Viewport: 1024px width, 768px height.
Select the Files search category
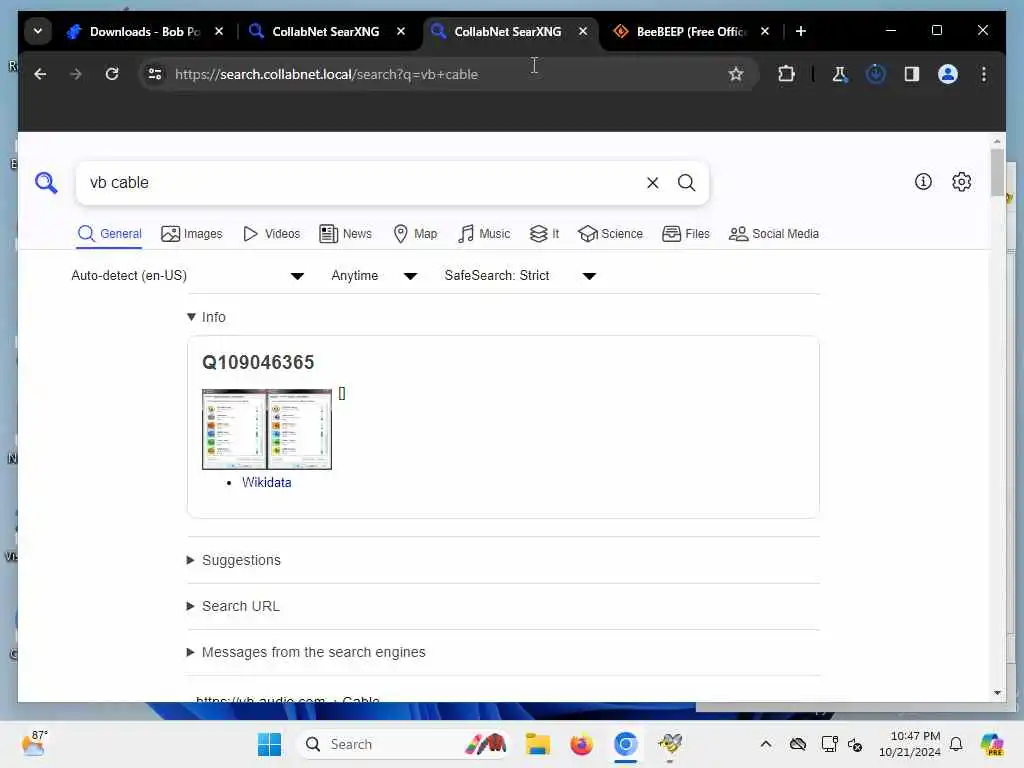coord(686,234)
